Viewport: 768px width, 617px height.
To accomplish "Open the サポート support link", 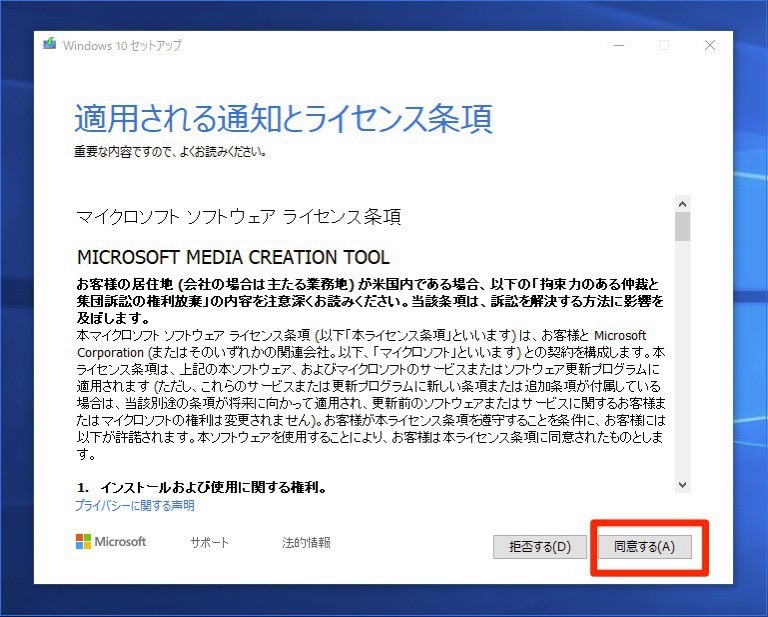I will 210,543.
